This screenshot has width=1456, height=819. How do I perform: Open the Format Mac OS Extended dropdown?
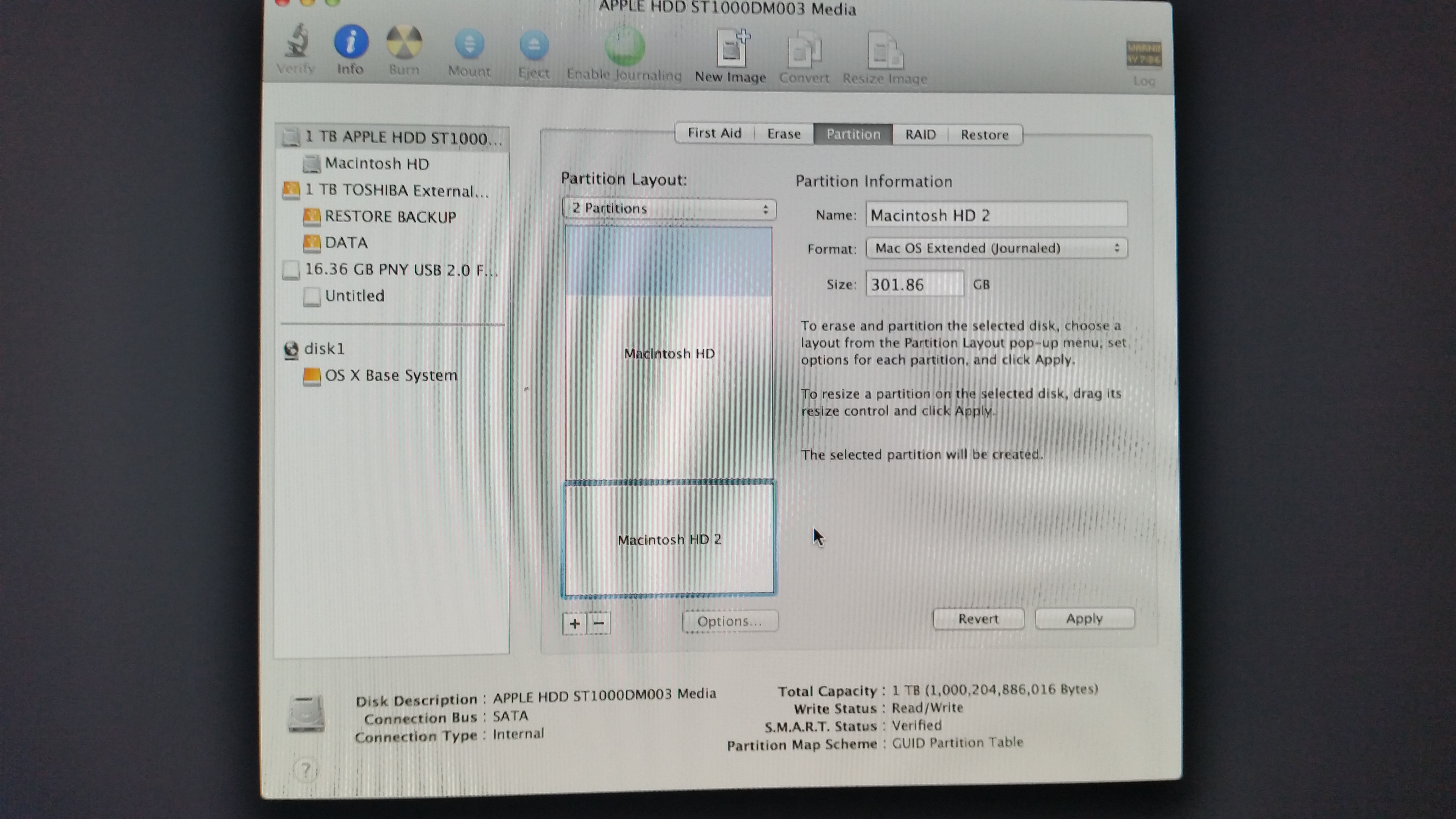(x=997, y=248)
